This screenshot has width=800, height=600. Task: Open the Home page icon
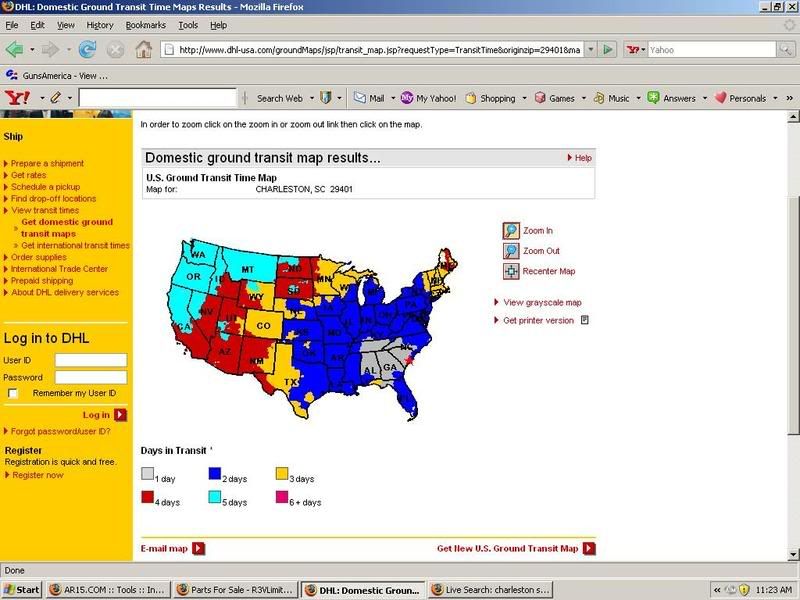click(x=143, y=49)
